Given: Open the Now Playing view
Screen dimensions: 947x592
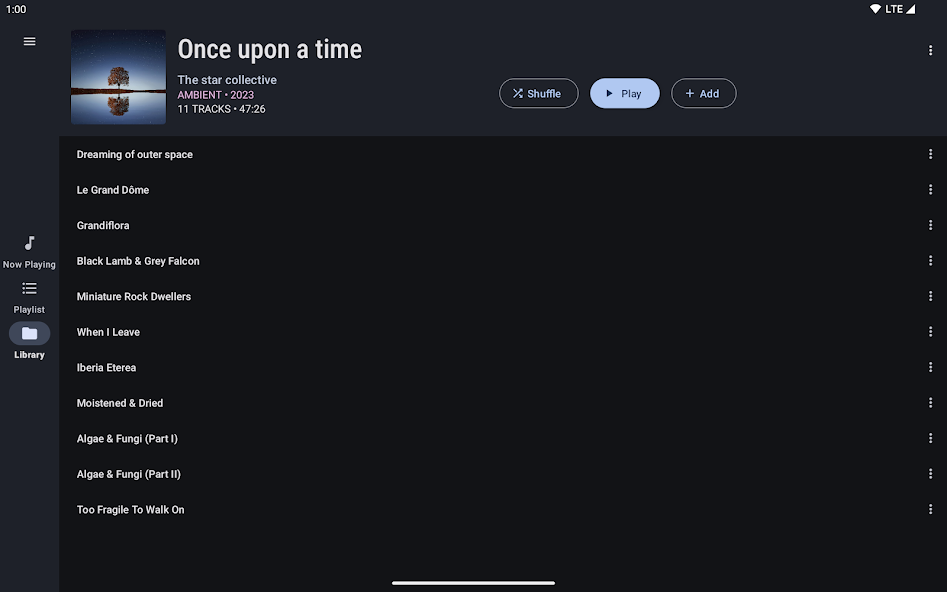Looking at the screenshot, I should coord(29,253).
